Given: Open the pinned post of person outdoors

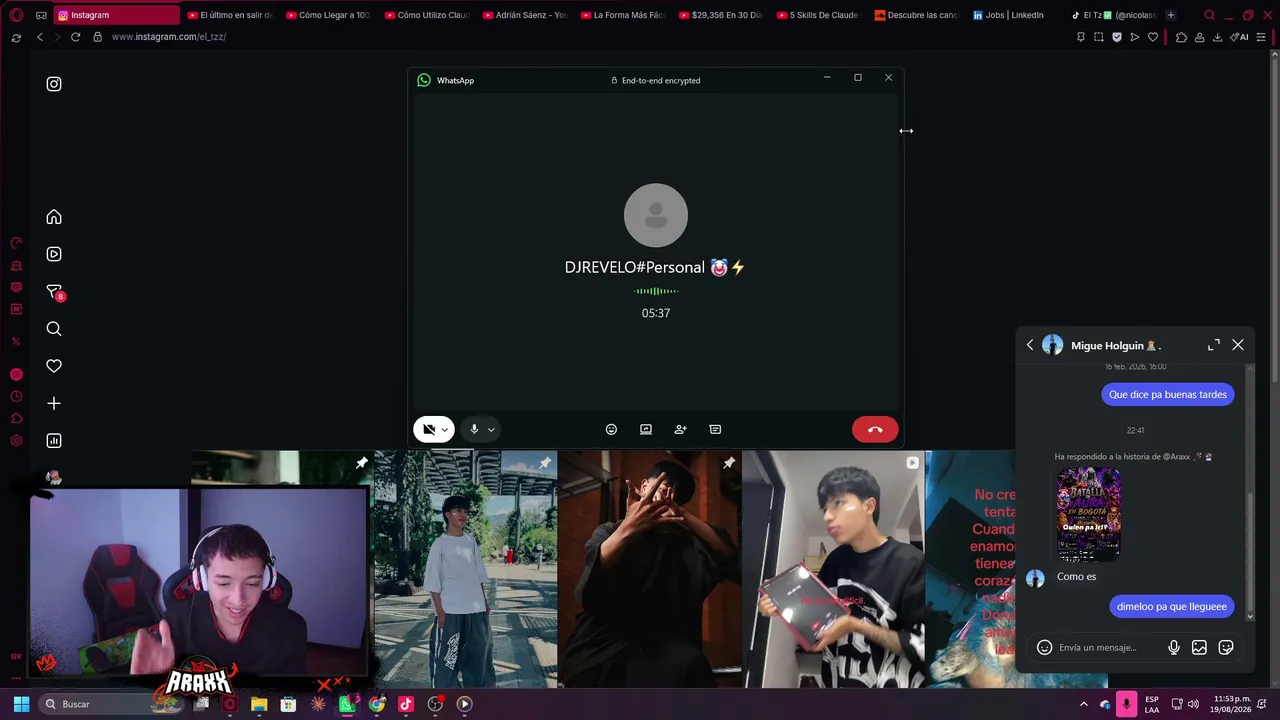Looking at the screenshot, I should click(465, 569).
